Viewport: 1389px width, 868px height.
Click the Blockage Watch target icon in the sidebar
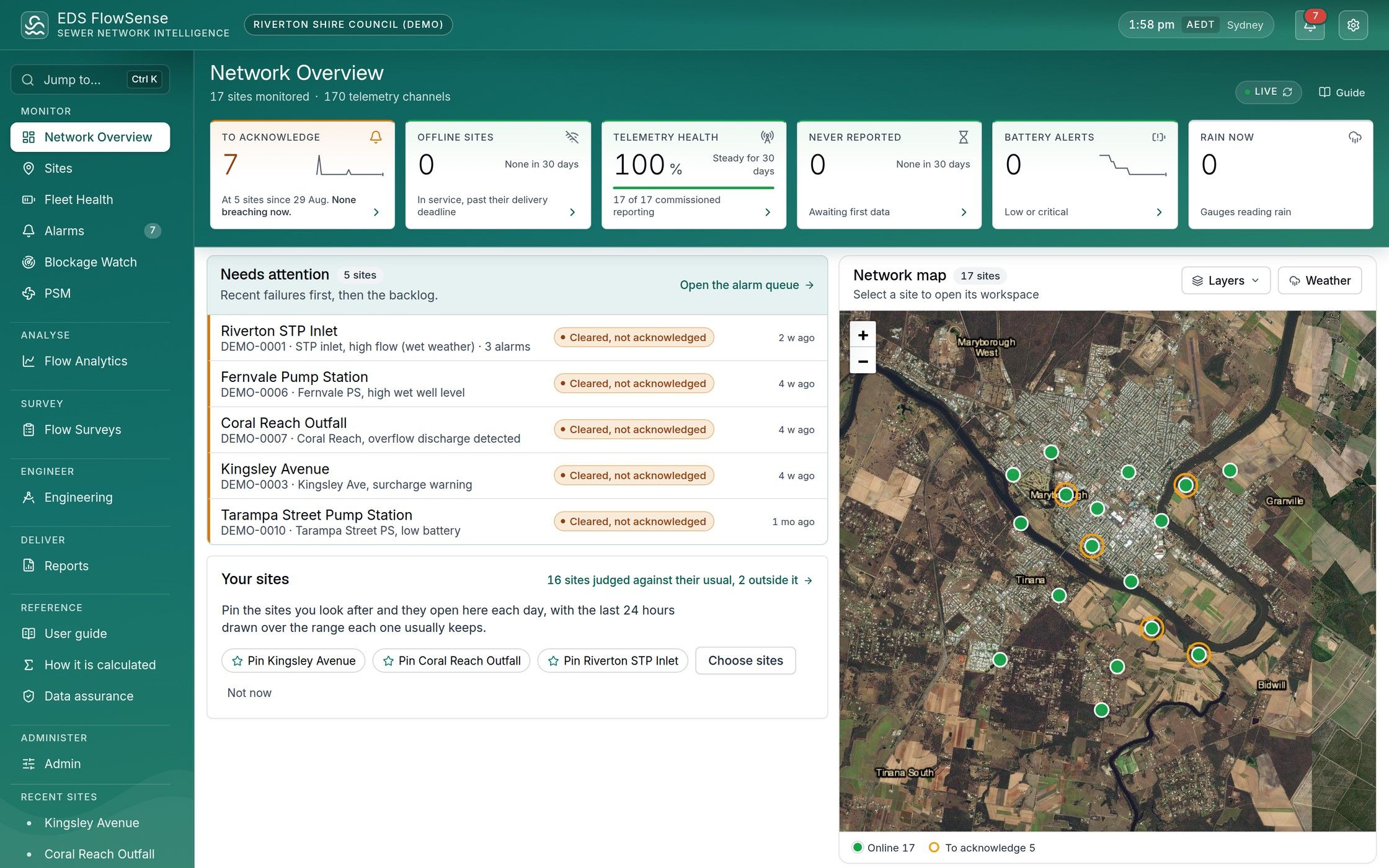coord(29,262)
